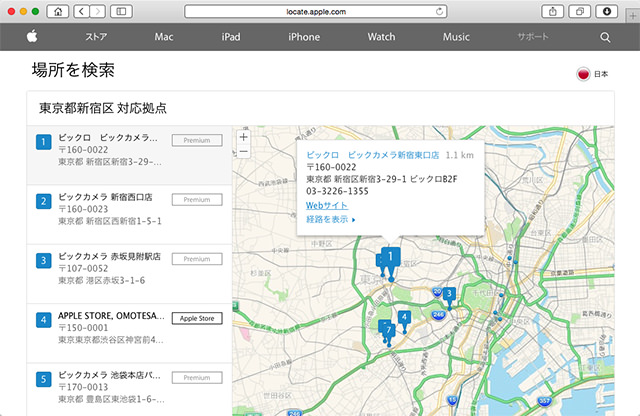Viewport: 640px width, 416px height.
Task: Open the Downloads button
Action: (607, 11)
